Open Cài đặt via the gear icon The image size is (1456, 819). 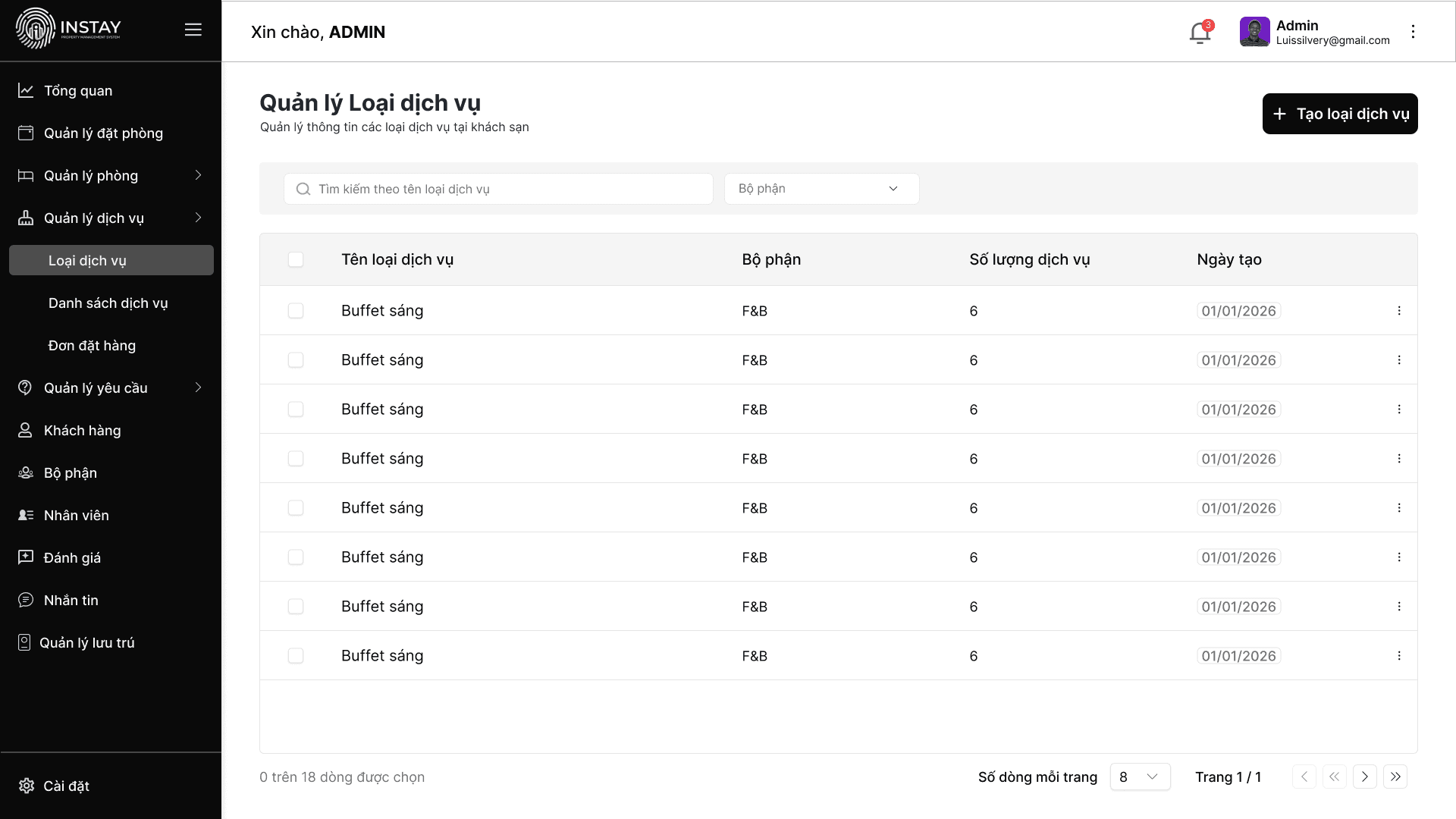click(x=27, y=786)
